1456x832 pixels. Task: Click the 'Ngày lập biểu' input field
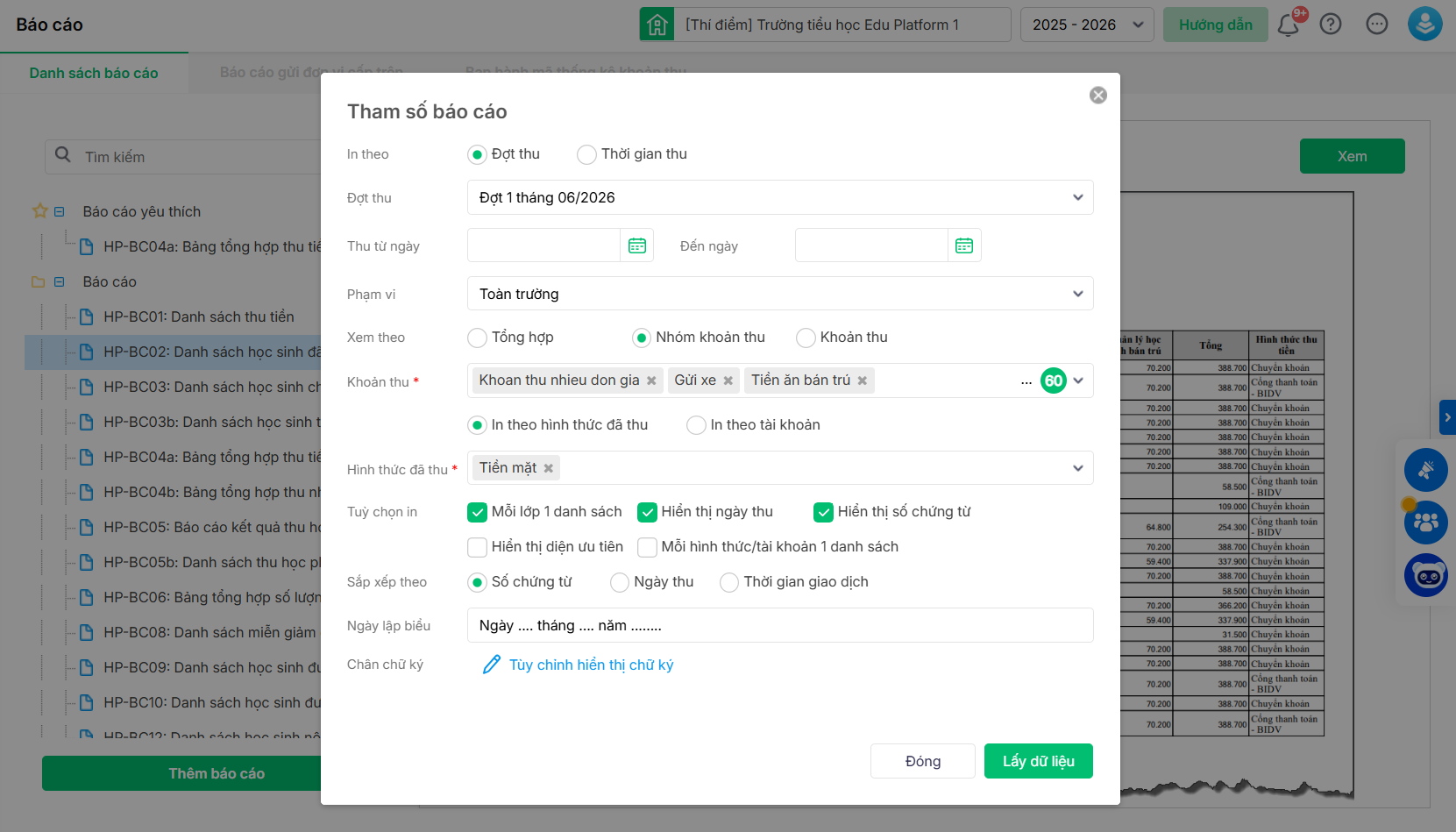[x=779, y=625]
